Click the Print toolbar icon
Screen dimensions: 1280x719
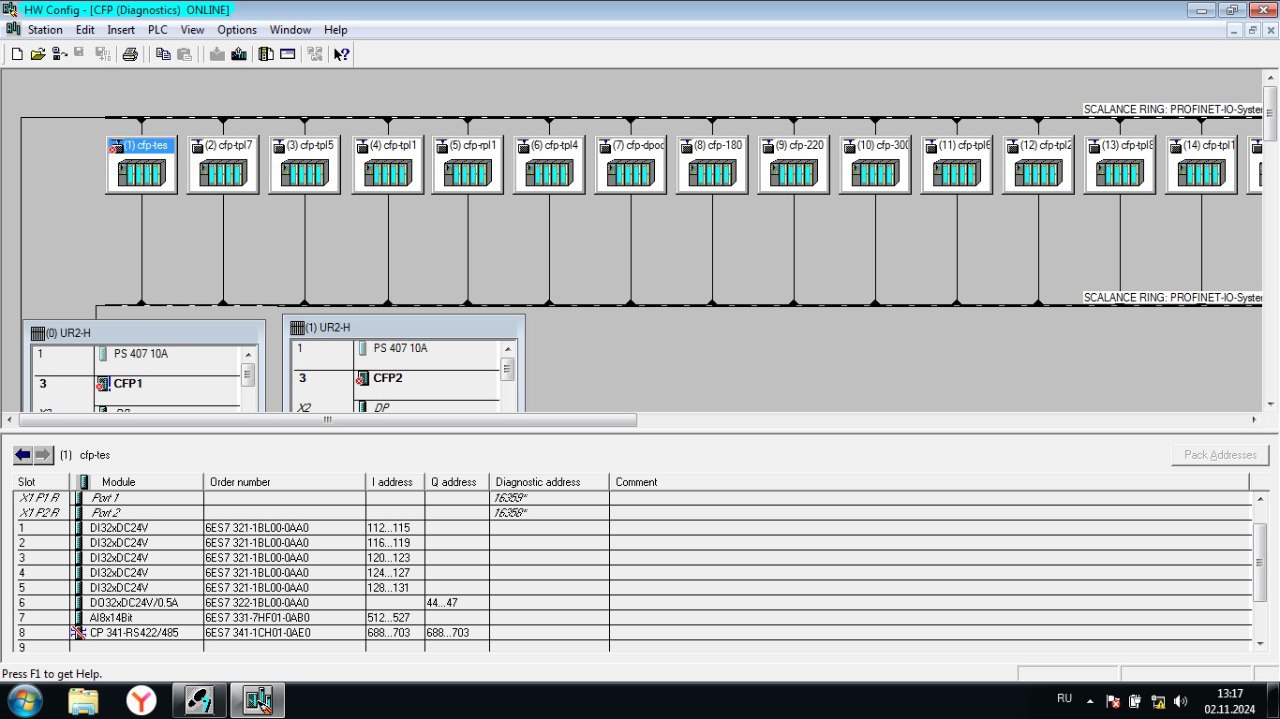click(x=130, y=54)
